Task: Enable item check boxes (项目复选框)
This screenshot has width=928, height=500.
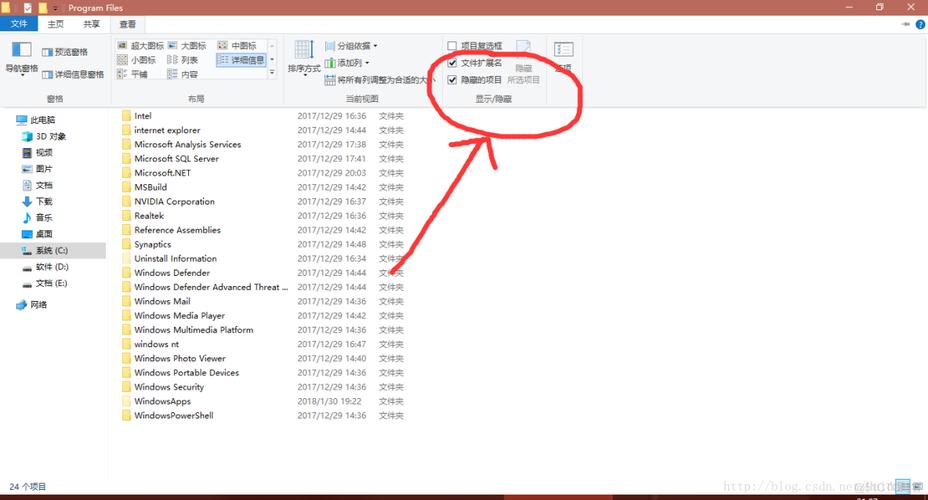Action: pyautogui.click(x=475, y=46)
